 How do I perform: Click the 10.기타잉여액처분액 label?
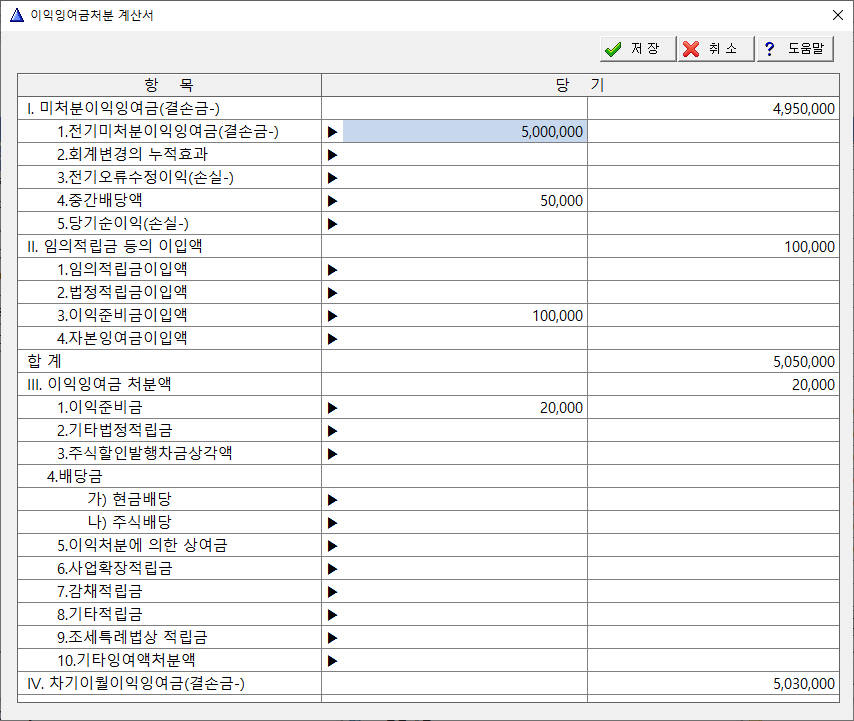pyautogui.click(x=126, y=660)
